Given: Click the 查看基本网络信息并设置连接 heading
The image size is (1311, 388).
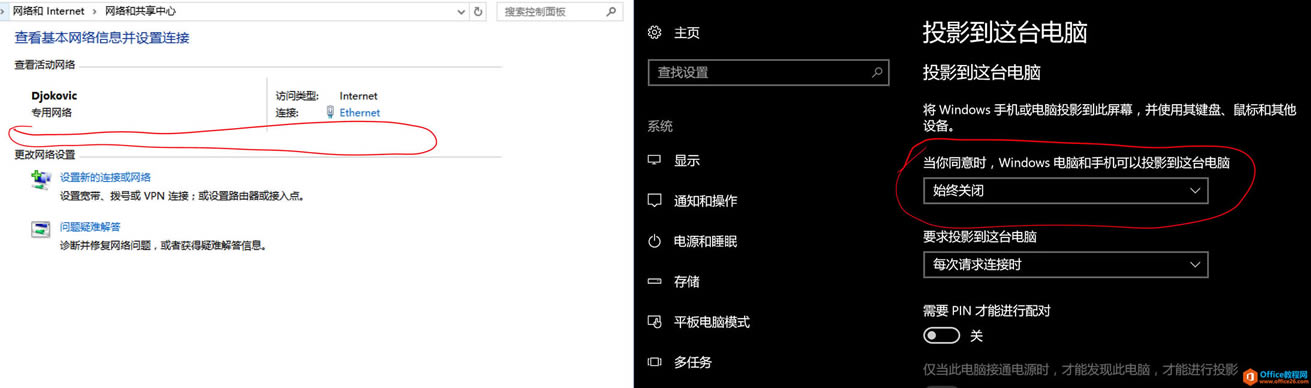Looking at the screenshot, I should [102, 38].
